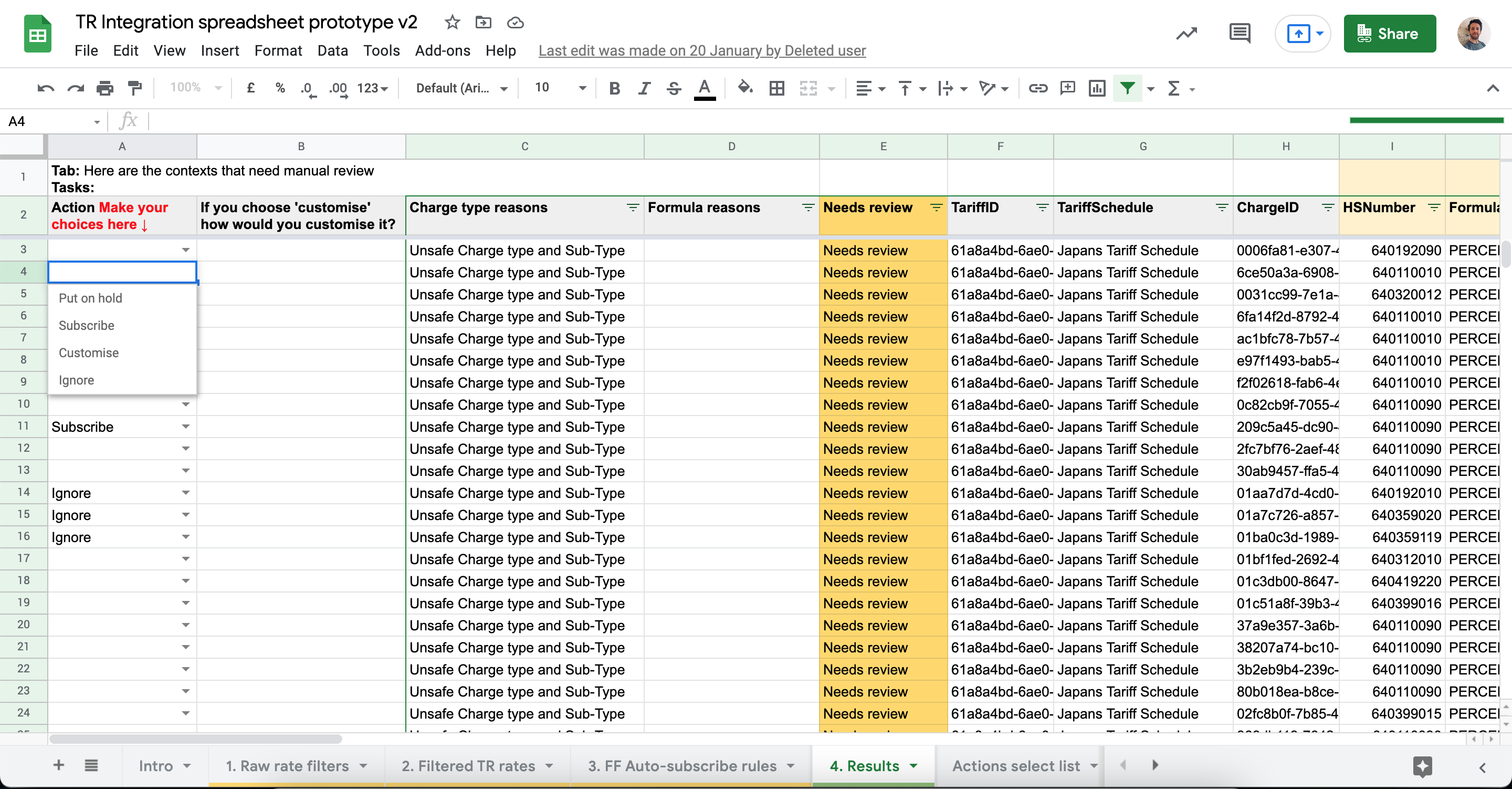Open the last edit history link

coord(702,50)
